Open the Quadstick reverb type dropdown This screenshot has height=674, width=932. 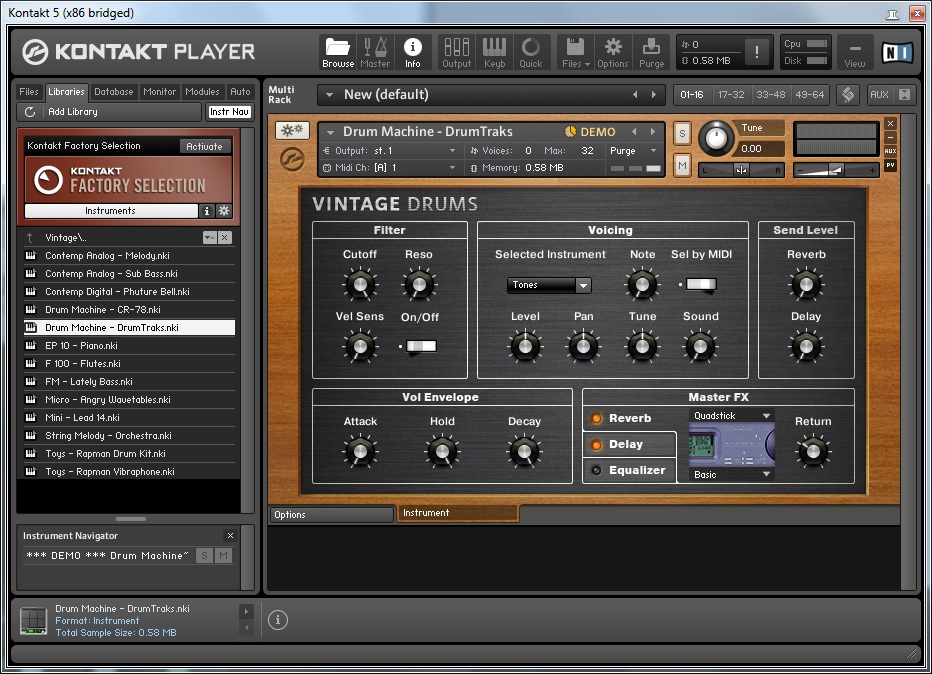click(766, 416)
